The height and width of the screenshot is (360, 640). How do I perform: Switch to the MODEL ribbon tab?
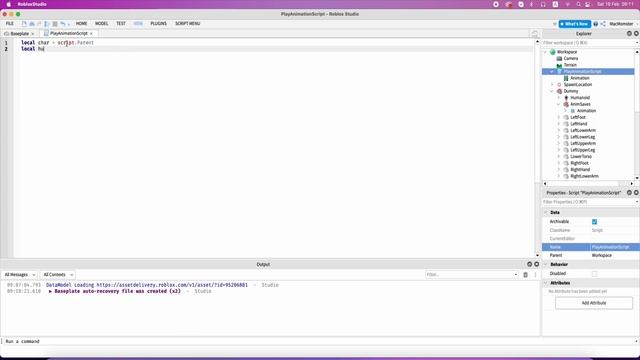[101, 24]
